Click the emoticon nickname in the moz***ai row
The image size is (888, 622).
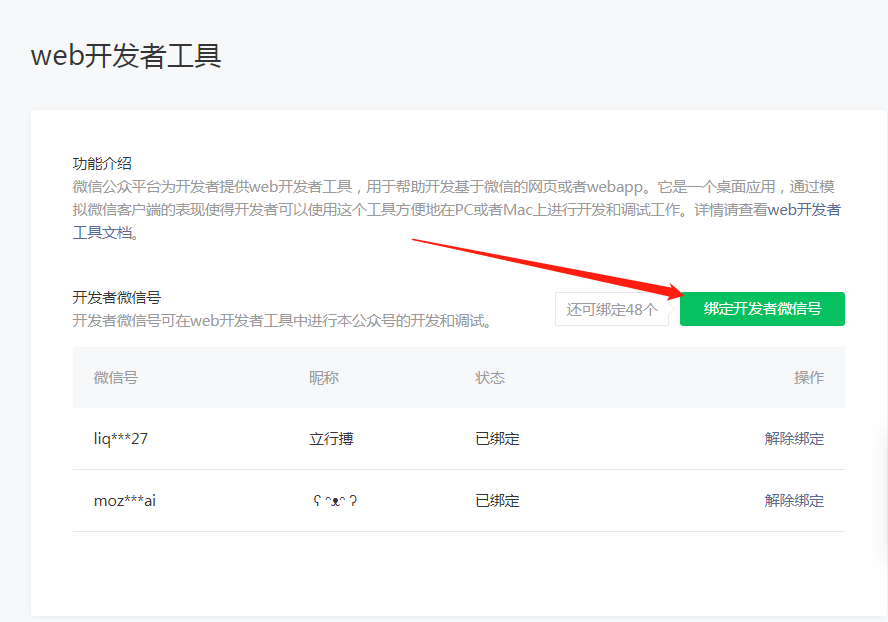click(334, 501)
